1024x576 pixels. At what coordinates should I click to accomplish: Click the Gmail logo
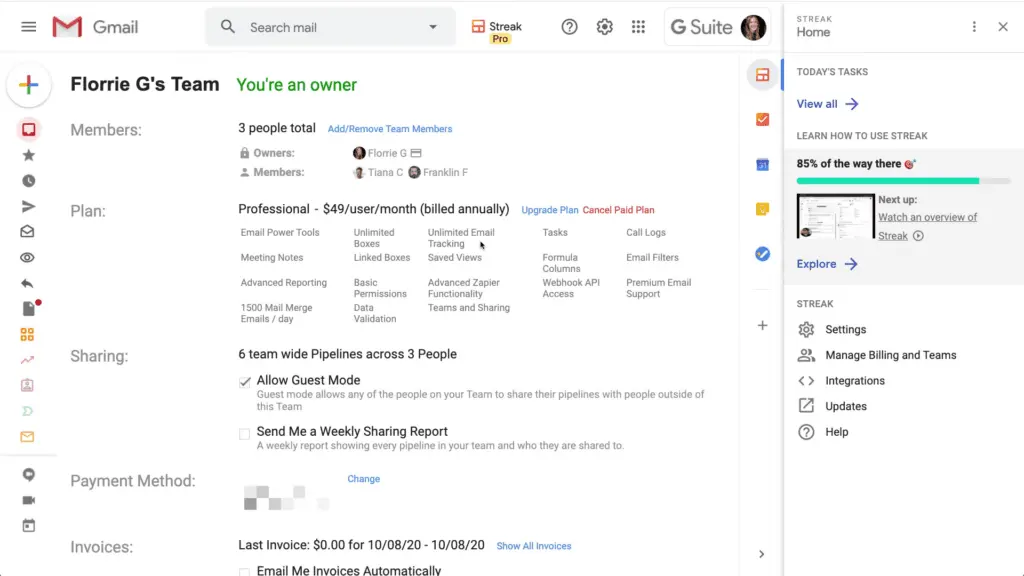tap(95, 27)
